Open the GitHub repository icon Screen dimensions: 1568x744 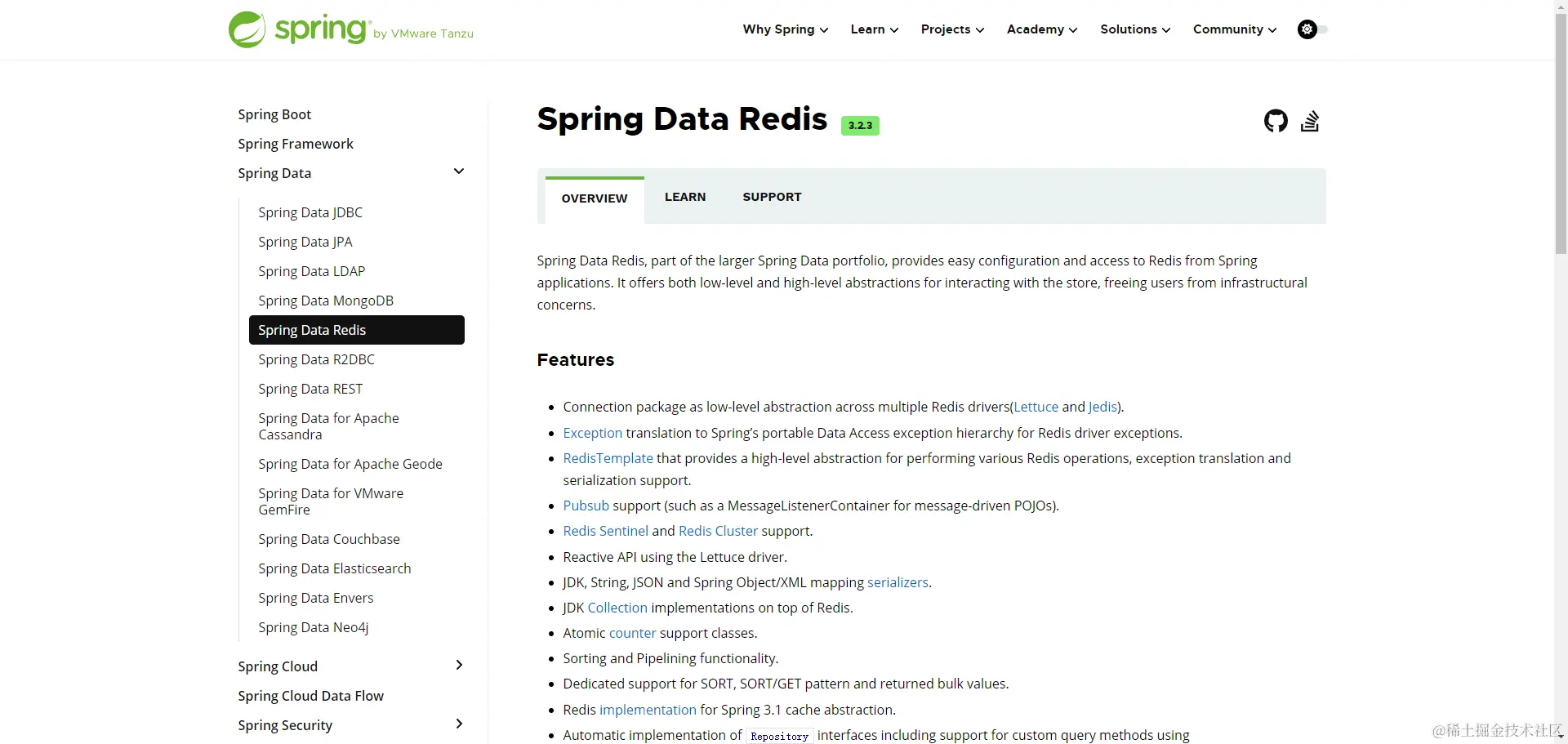1276,121
